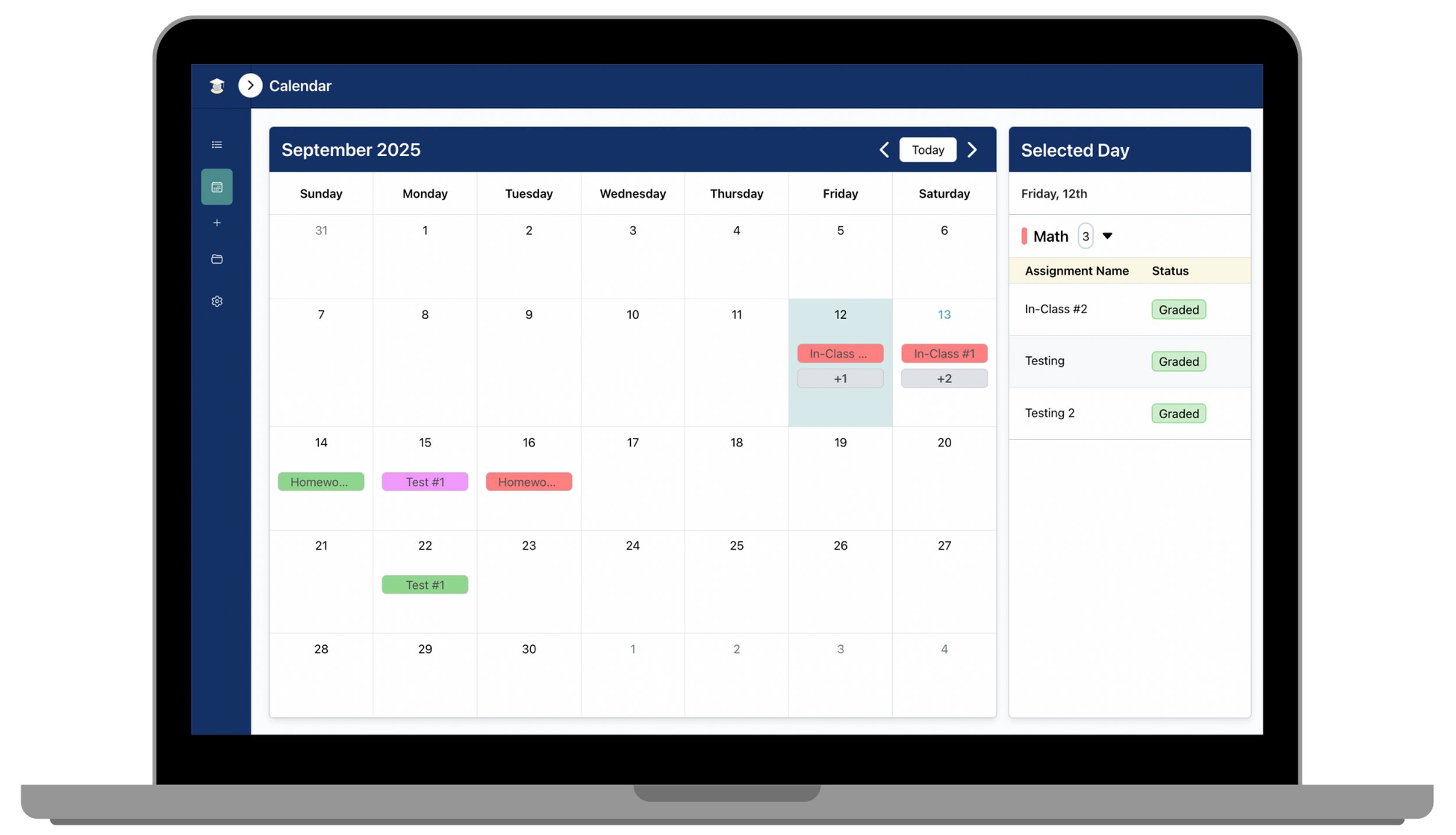Open the list view sidebar icon
Screen dimensions: 1456x835
pos(217,144)
